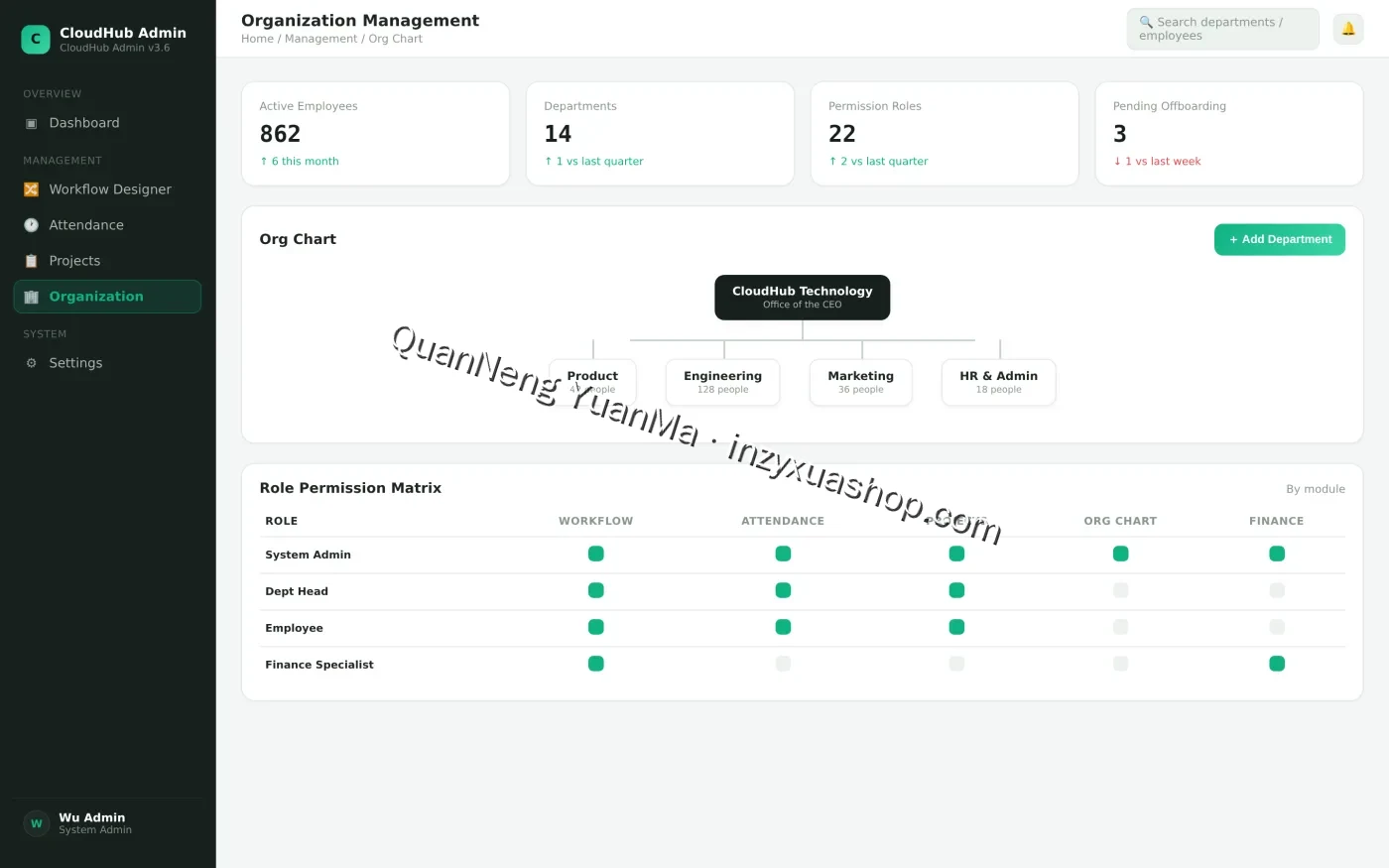Toggle System Admin Finance permission
Viewport: 1389px width, 868px height.
pos(1277,554)
